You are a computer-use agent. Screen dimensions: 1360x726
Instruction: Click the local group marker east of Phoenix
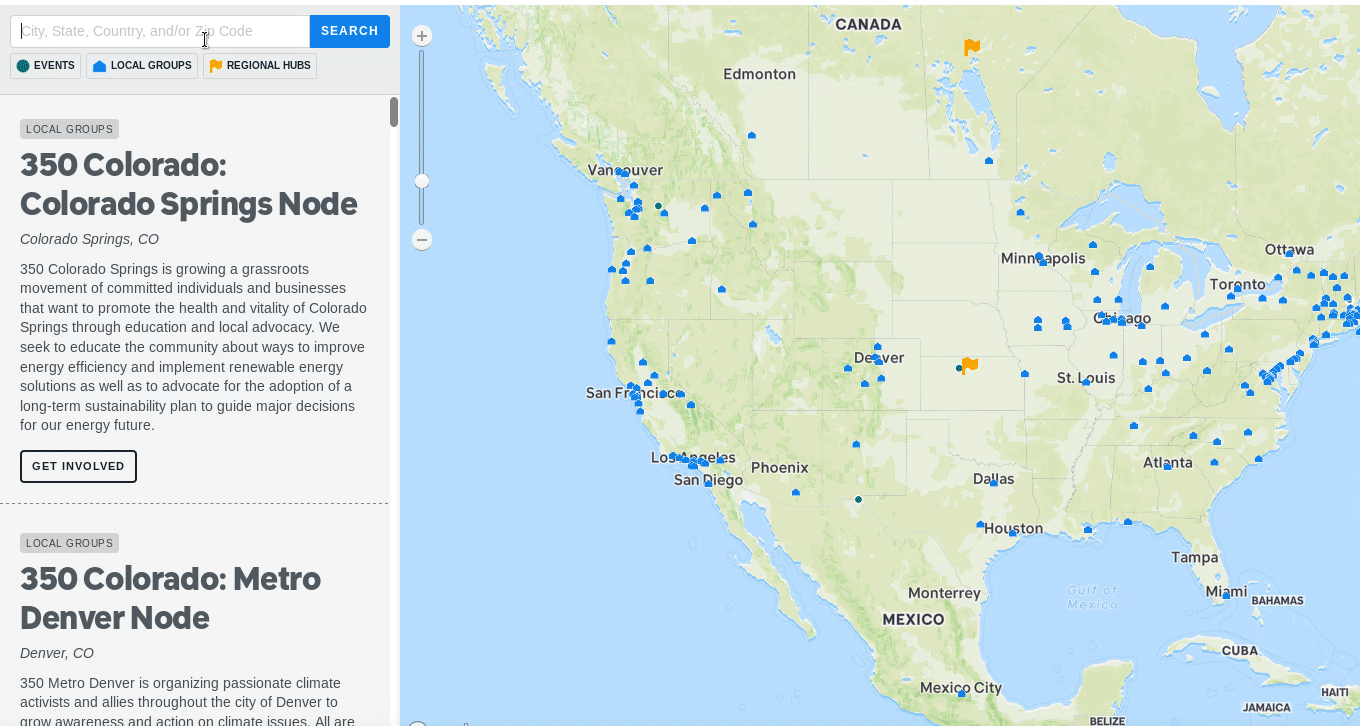[x=796, y=492]
